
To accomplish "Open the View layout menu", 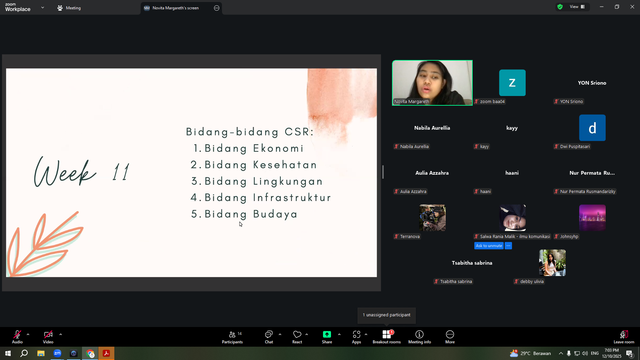I will (x=577, y=7).
